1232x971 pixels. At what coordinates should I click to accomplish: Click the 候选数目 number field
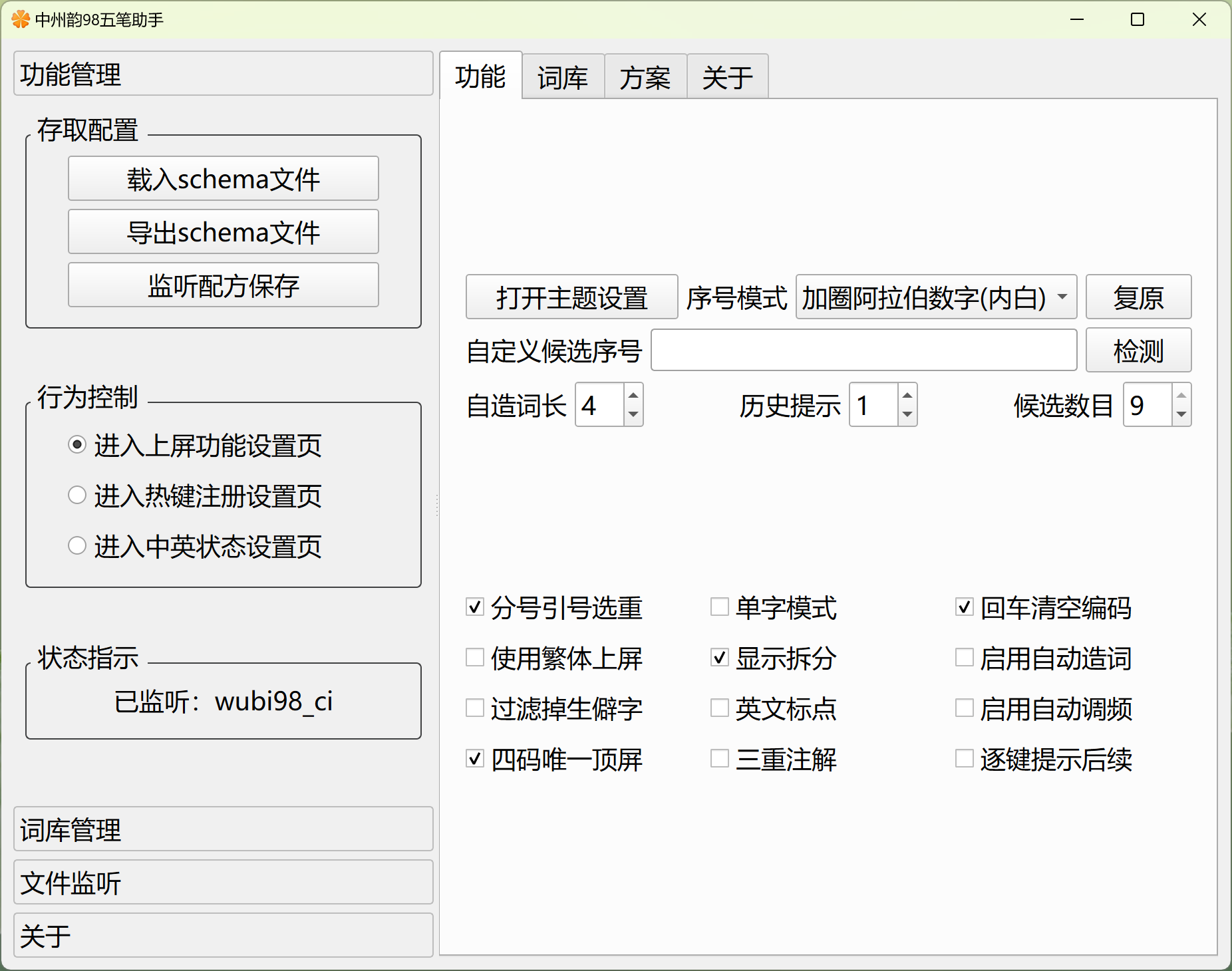pos(1148,405)
